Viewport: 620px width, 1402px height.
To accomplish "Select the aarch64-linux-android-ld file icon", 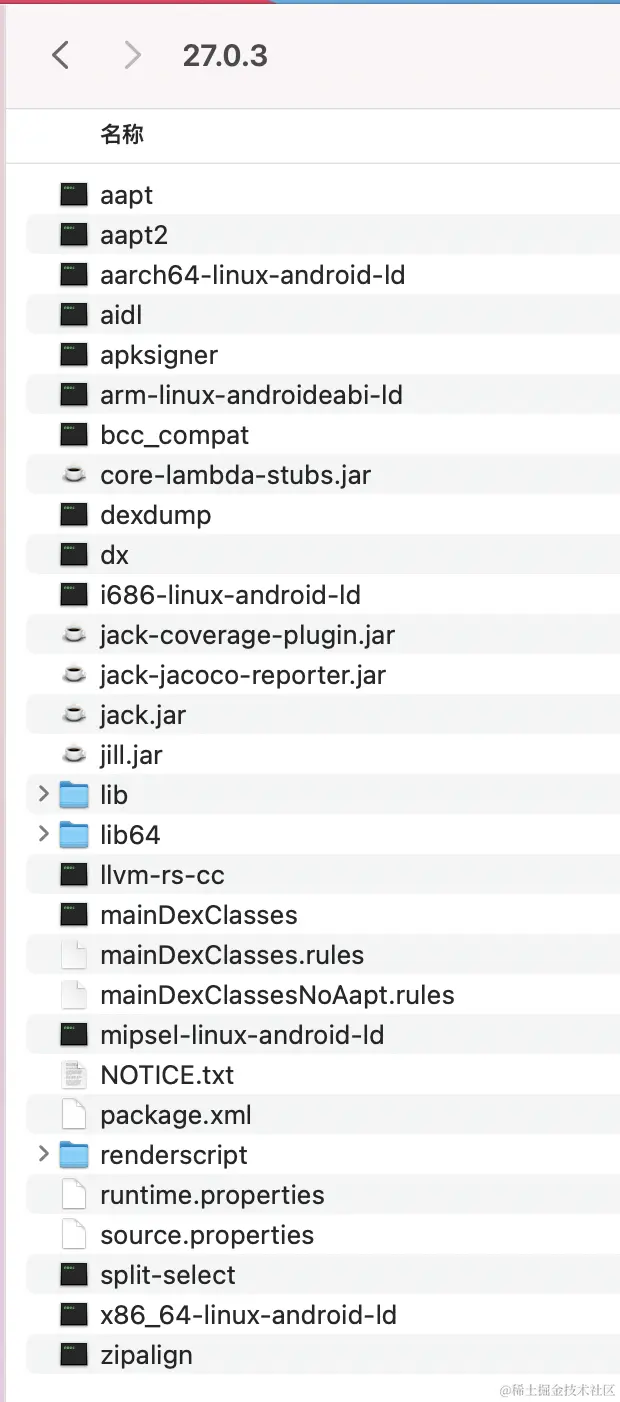I will (x=74, y=275).
